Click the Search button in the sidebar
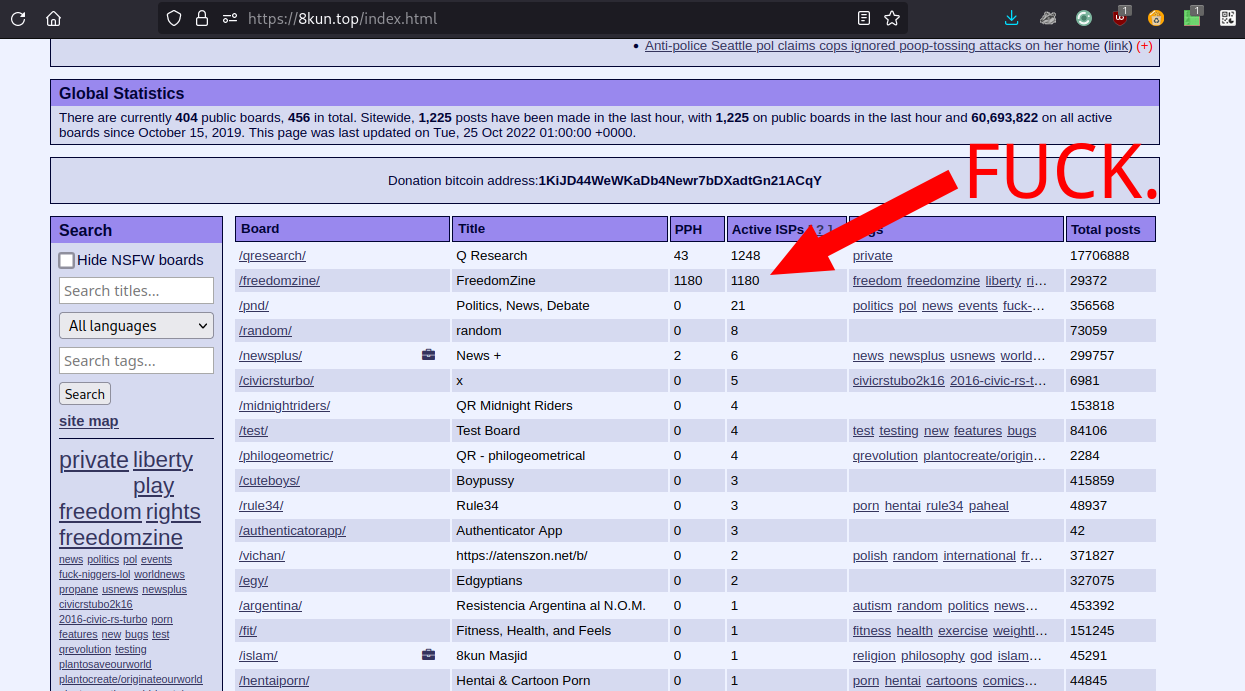The width and height of the screenshot is (1245, 691). pos(85,394)
